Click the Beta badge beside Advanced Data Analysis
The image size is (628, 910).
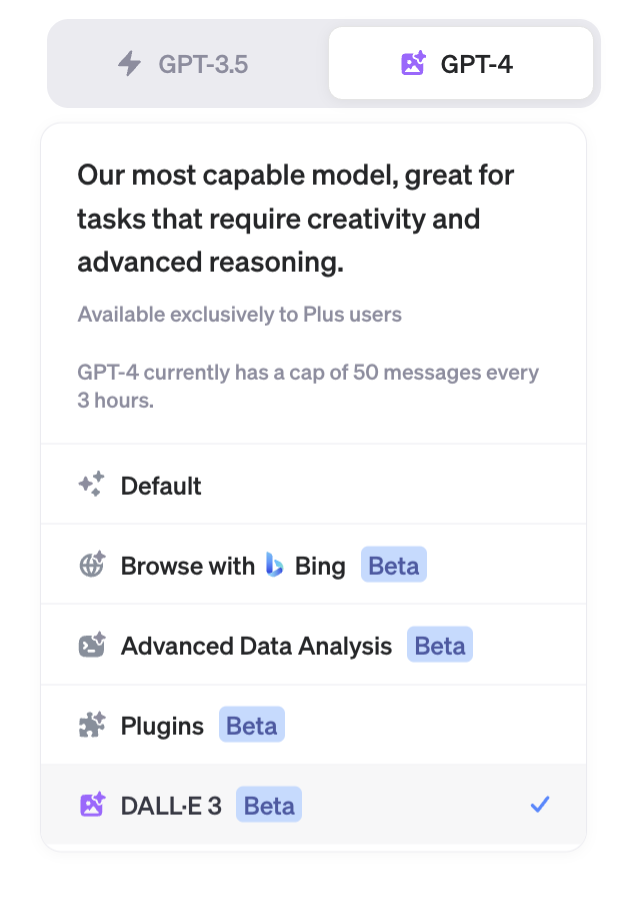pyautogui.click(x=440, y=646)
